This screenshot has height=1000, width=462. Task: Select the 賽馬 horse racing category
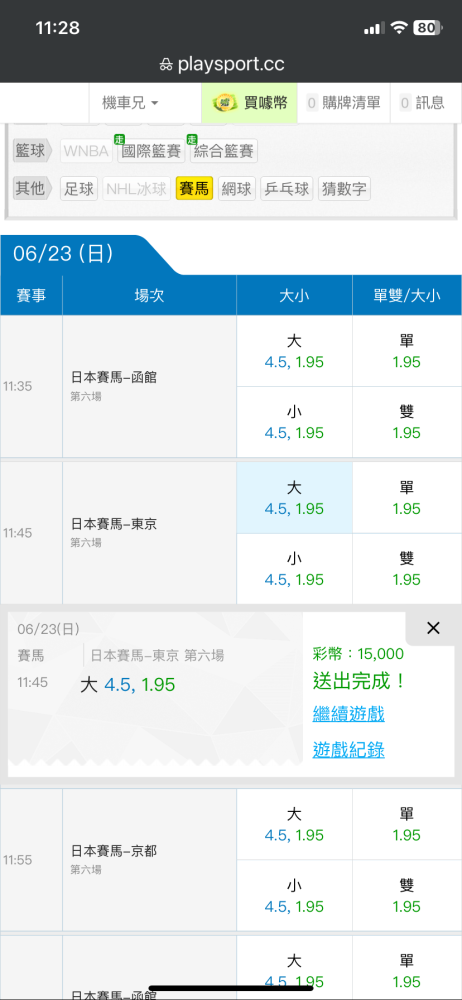[194, 189]
